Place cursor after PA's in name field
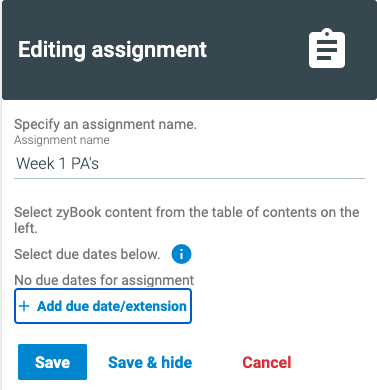The image size is (377, 390). coord(100,164)
